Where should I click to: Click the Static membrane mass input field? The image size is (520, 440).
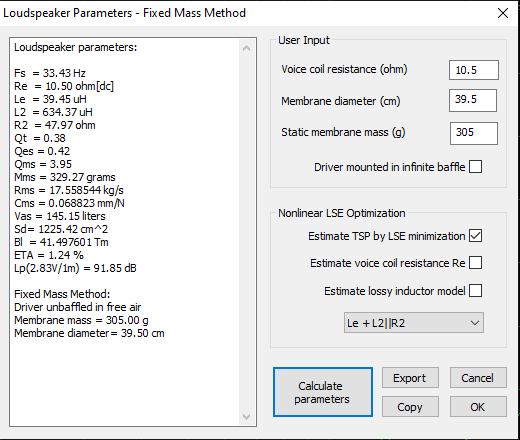[474, 133]
